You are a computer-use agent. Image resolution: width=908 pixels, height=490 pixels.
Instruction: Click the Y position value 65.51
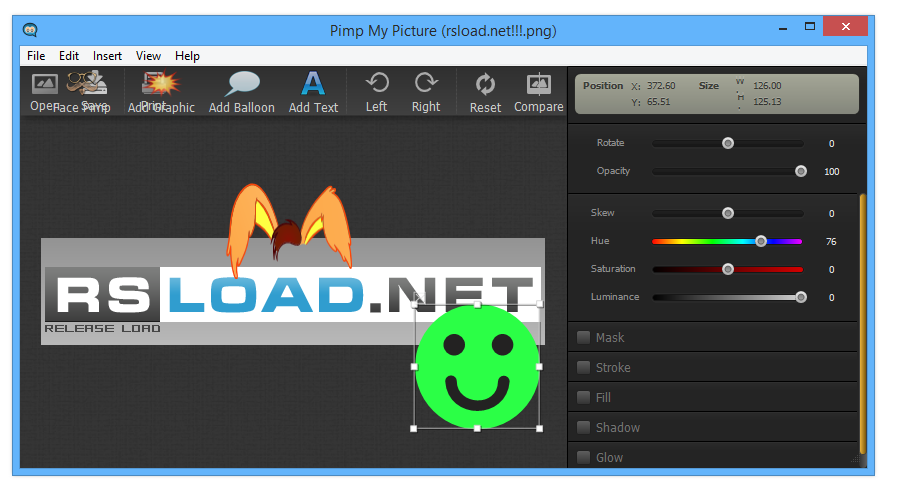coord(658,101)
